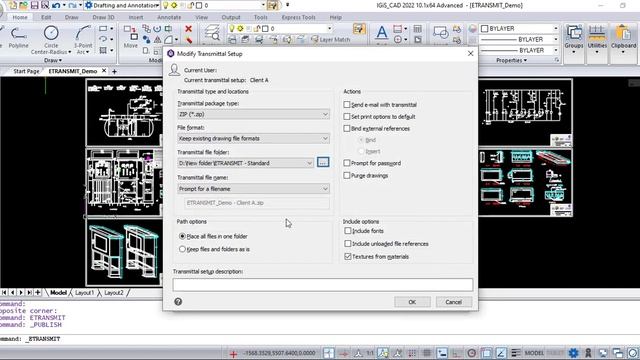Open the Annotate ribbon tab
This screenshot has height=360, width=640.
pyautogui.click(x=169, y=17)
